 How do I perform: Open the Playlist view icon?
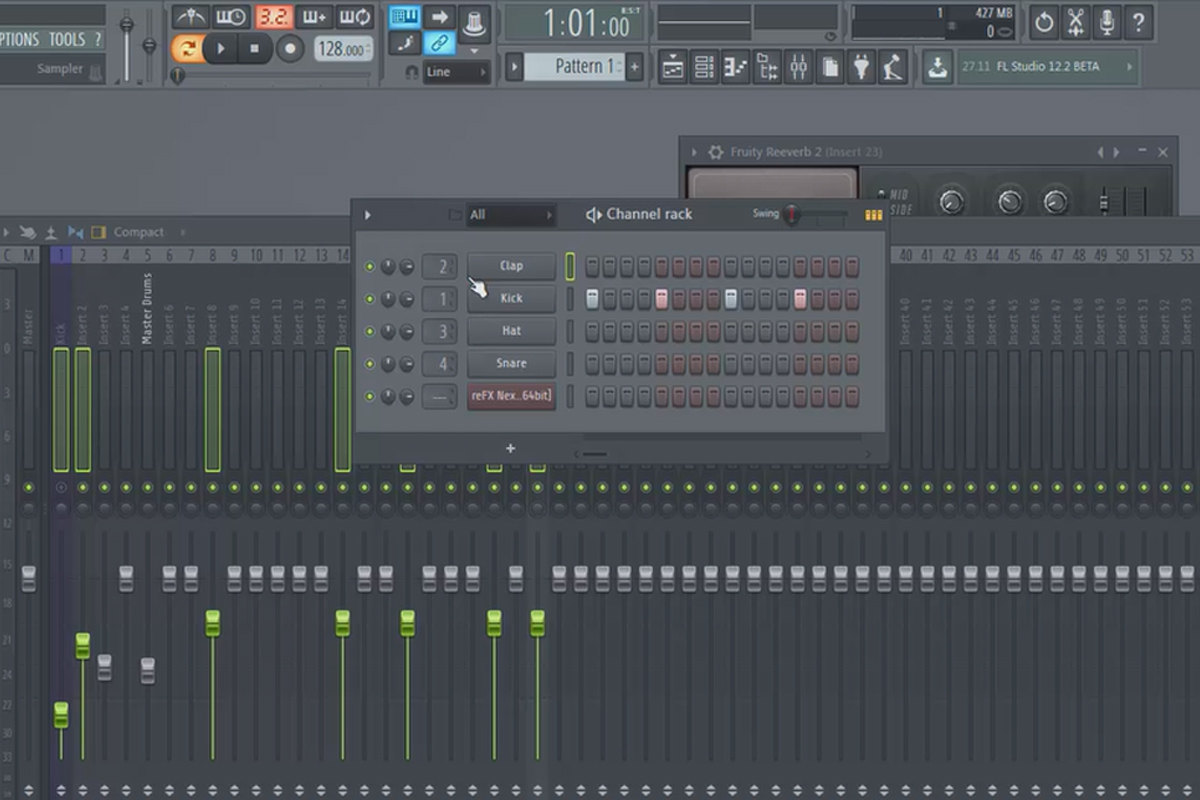(x=673, y=67)
